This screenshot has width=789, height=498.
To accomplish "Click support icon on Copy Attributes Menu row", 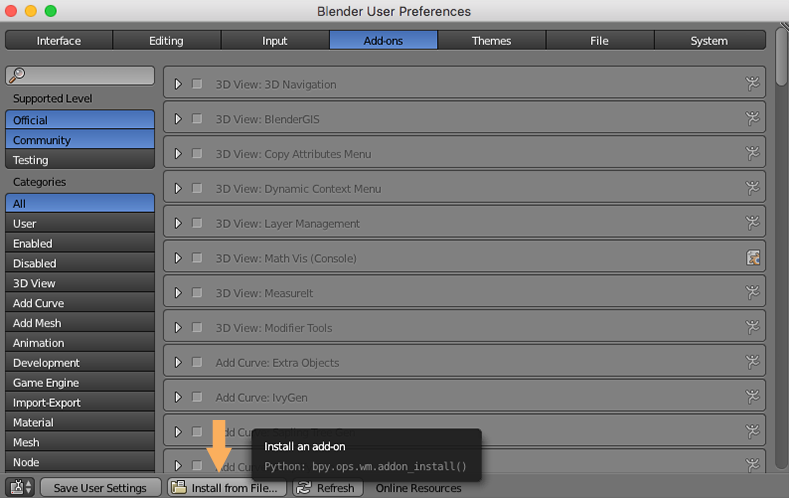I will [x=752, y=153].
